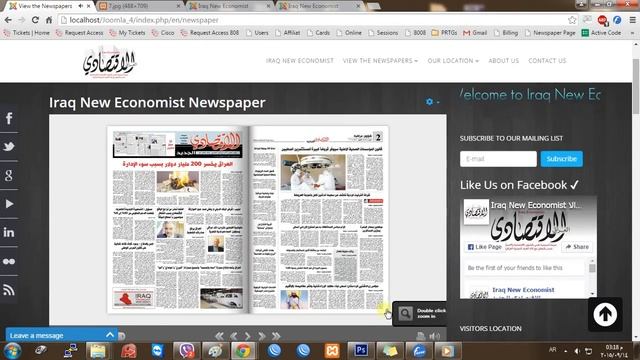Open the Flickr sidebar icon

click(x=9, y=261)
